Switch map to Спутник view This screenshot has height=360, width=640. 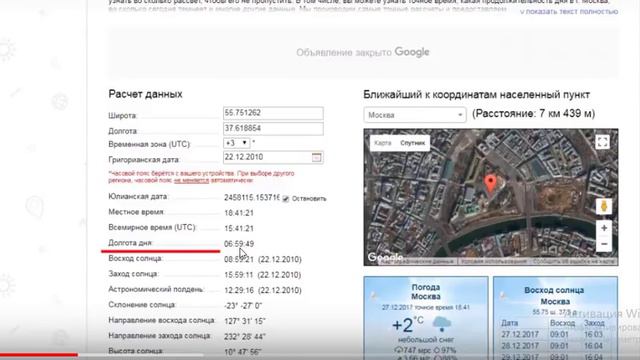tap(413, 143)
